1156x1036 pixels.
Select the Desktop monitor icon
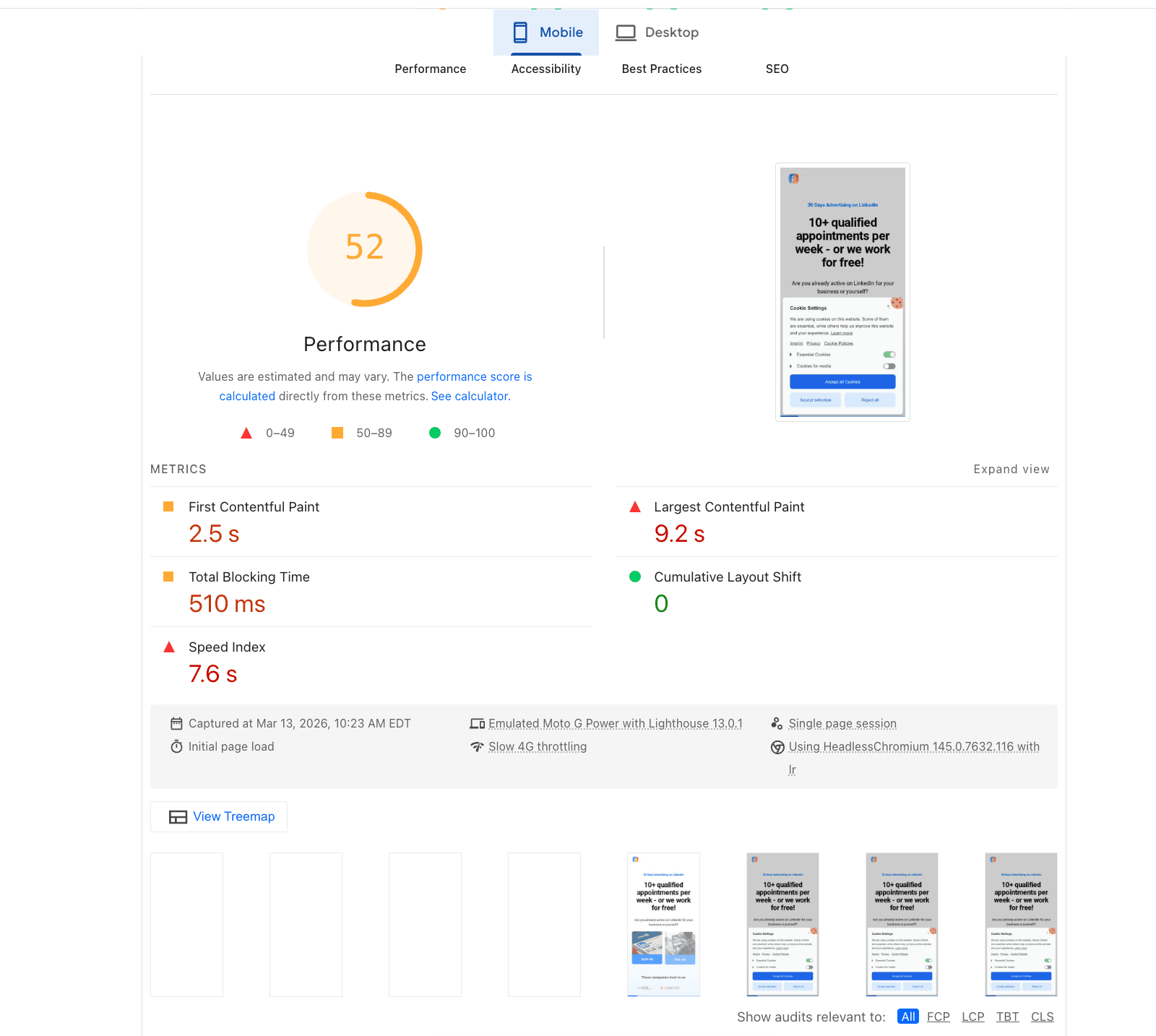(626, 32)
